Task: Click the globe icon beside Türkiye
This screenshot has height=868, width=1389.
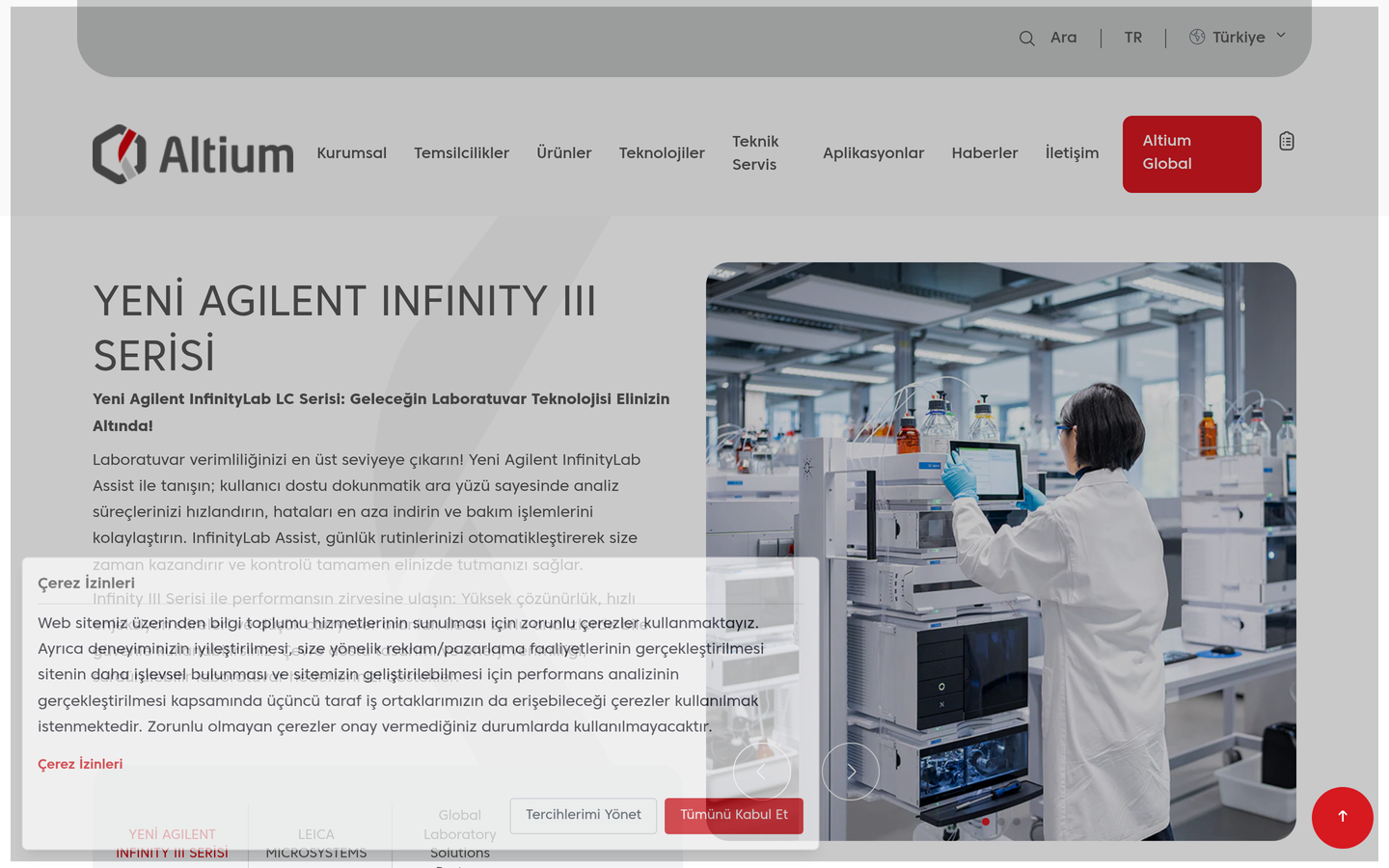Action: [x=1197, y=37]
